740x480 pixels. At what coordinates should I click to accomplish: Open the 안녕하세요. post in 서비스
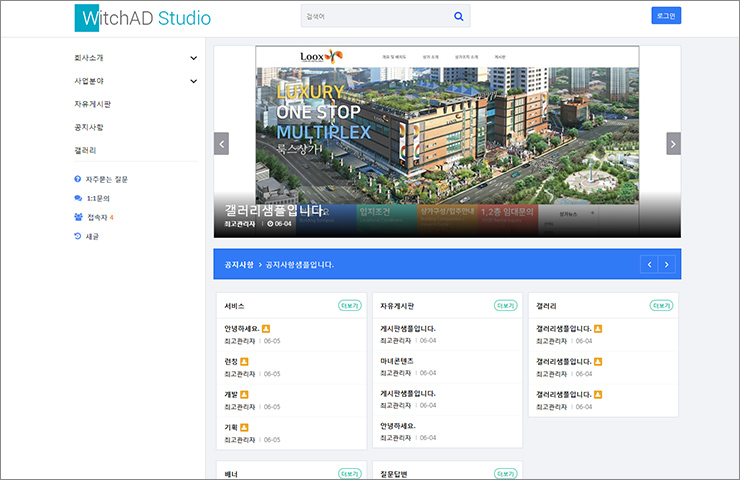tap(242, 328)
